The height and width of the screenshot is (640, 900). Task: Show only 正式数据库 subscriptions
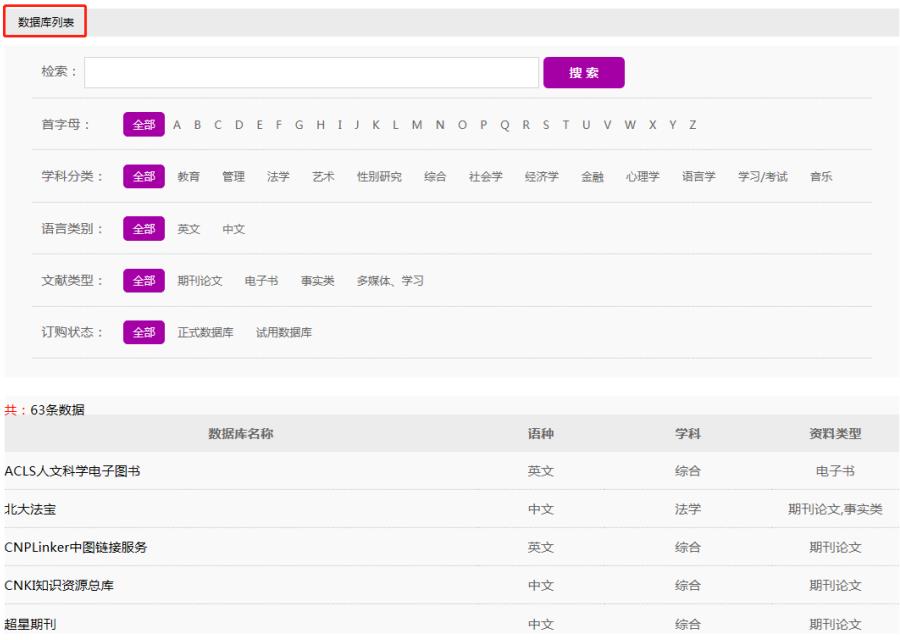205,333
